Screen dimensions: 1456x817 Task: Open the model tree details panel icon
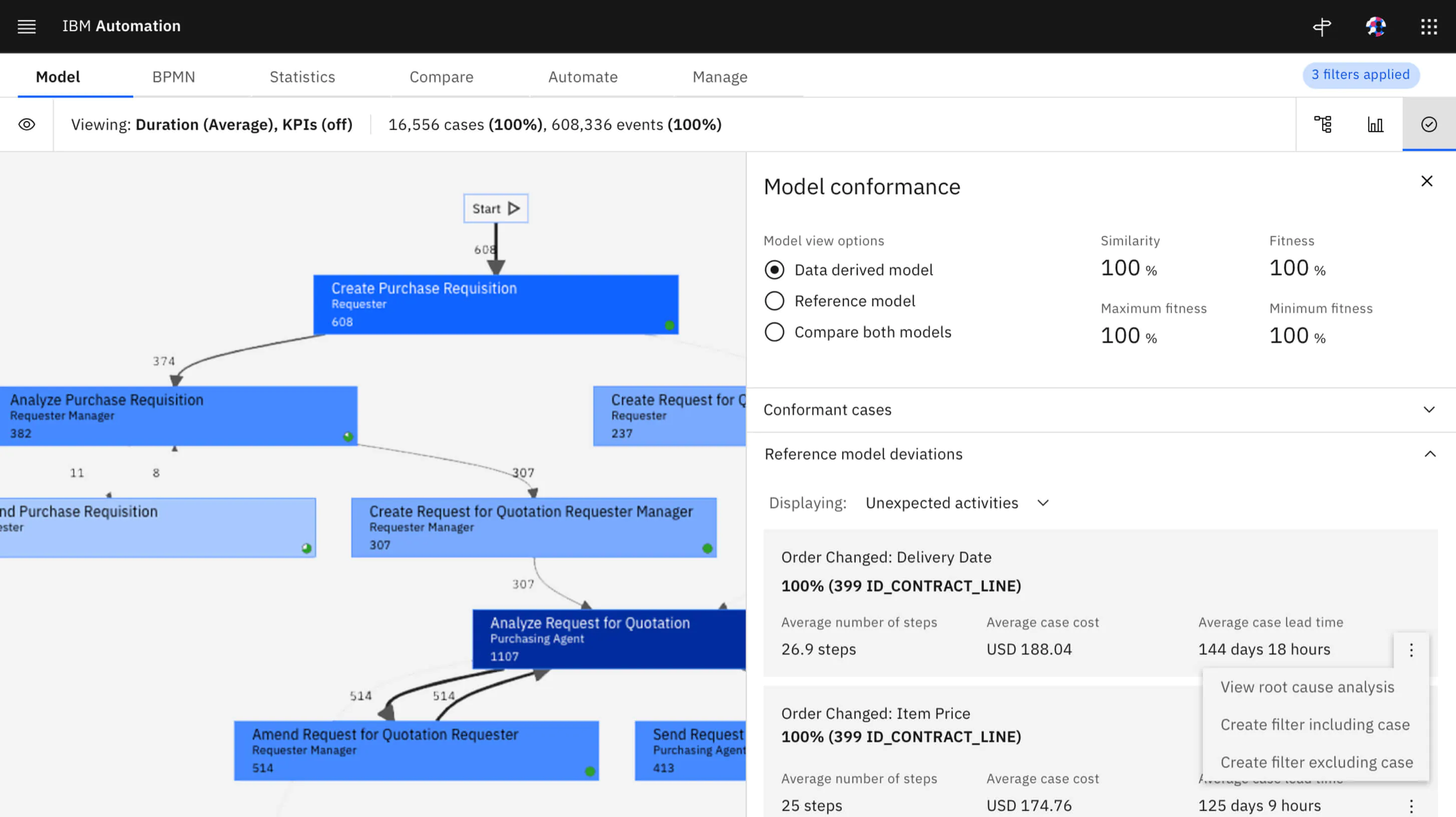[1323, 124]
